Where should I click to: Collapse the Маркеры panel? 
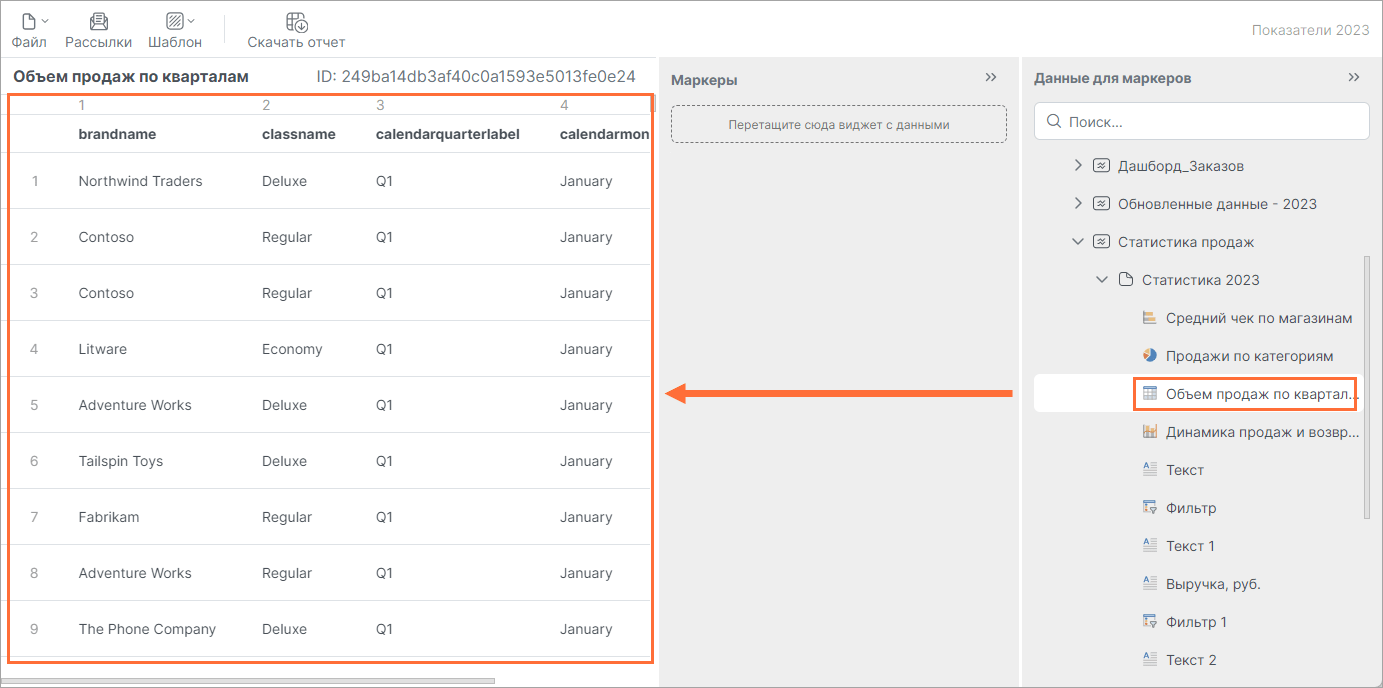[x=991, y=77]
